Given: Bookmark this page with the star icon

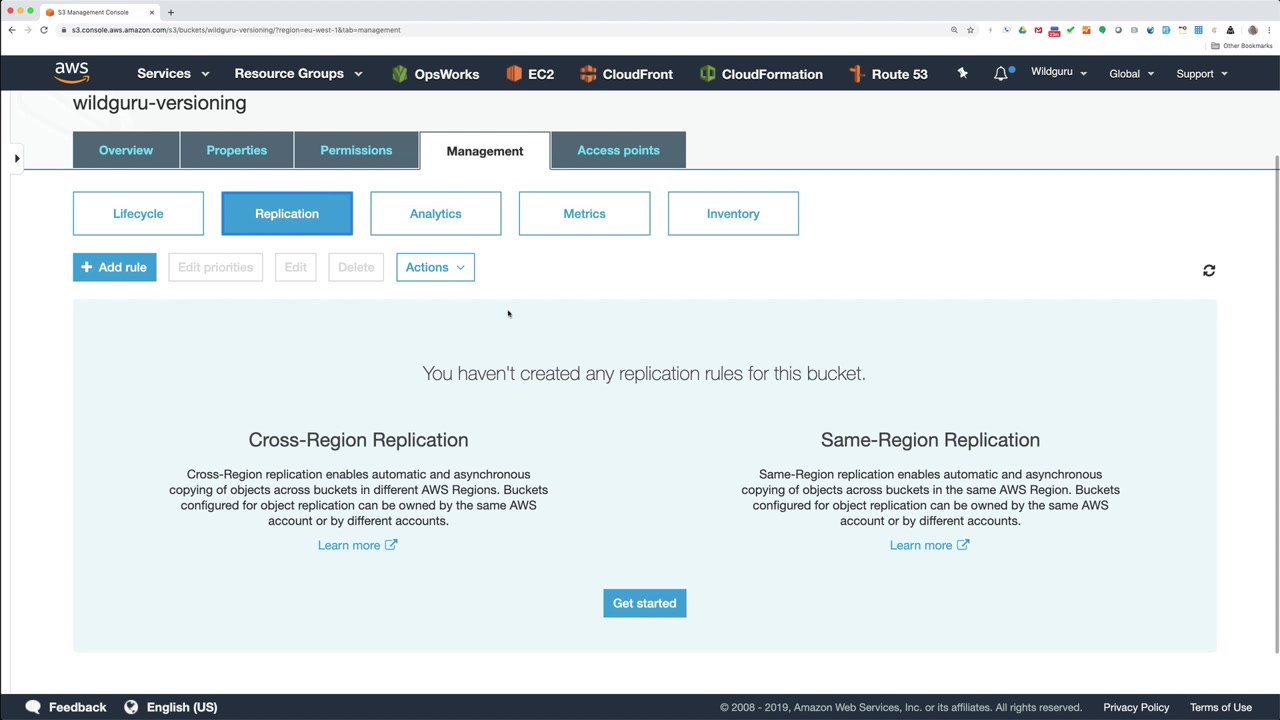Looking at the screenshot, I should tap(970, 30).
